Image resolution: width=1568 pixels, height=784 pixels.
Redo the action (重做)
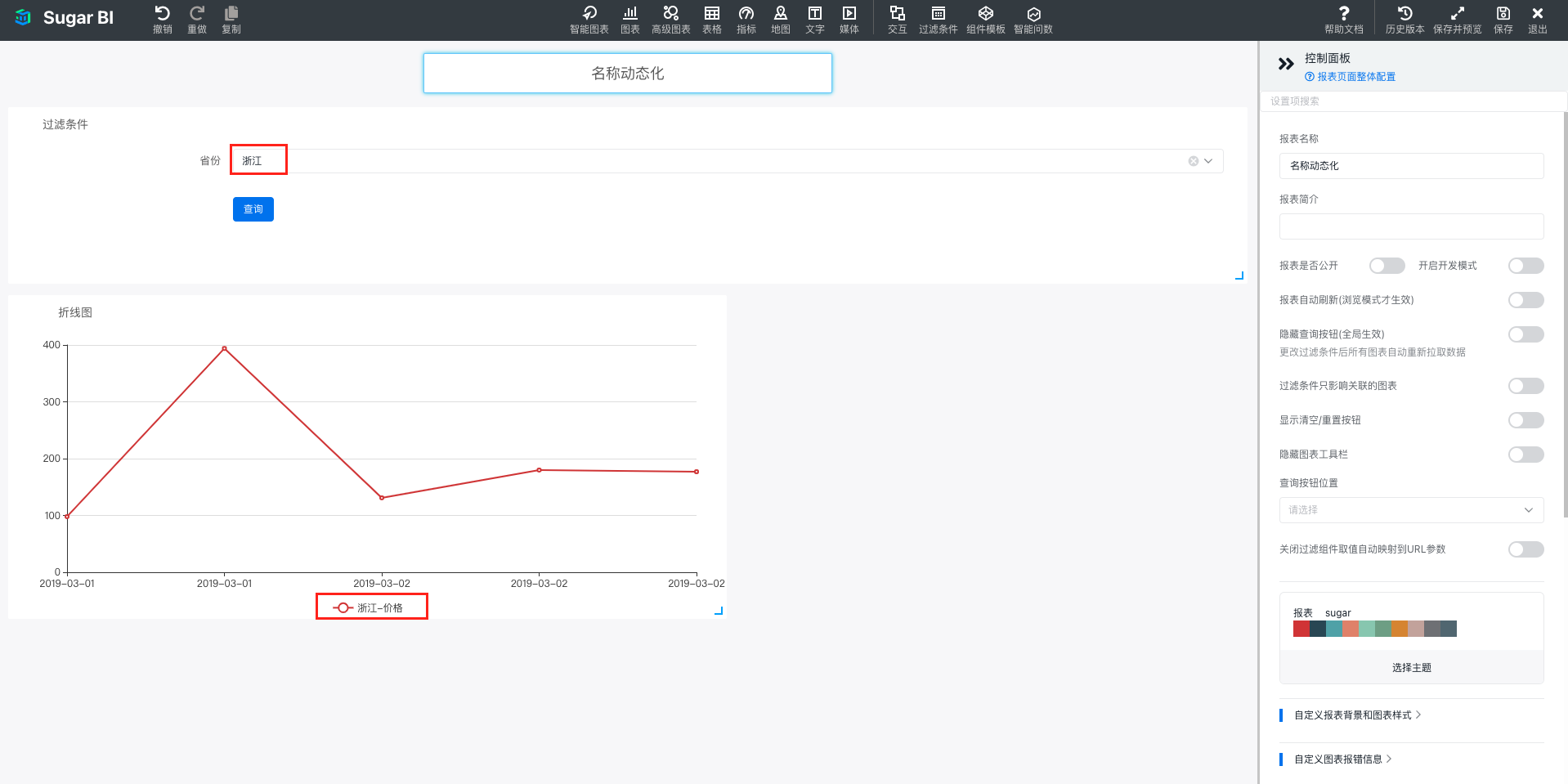197,20
